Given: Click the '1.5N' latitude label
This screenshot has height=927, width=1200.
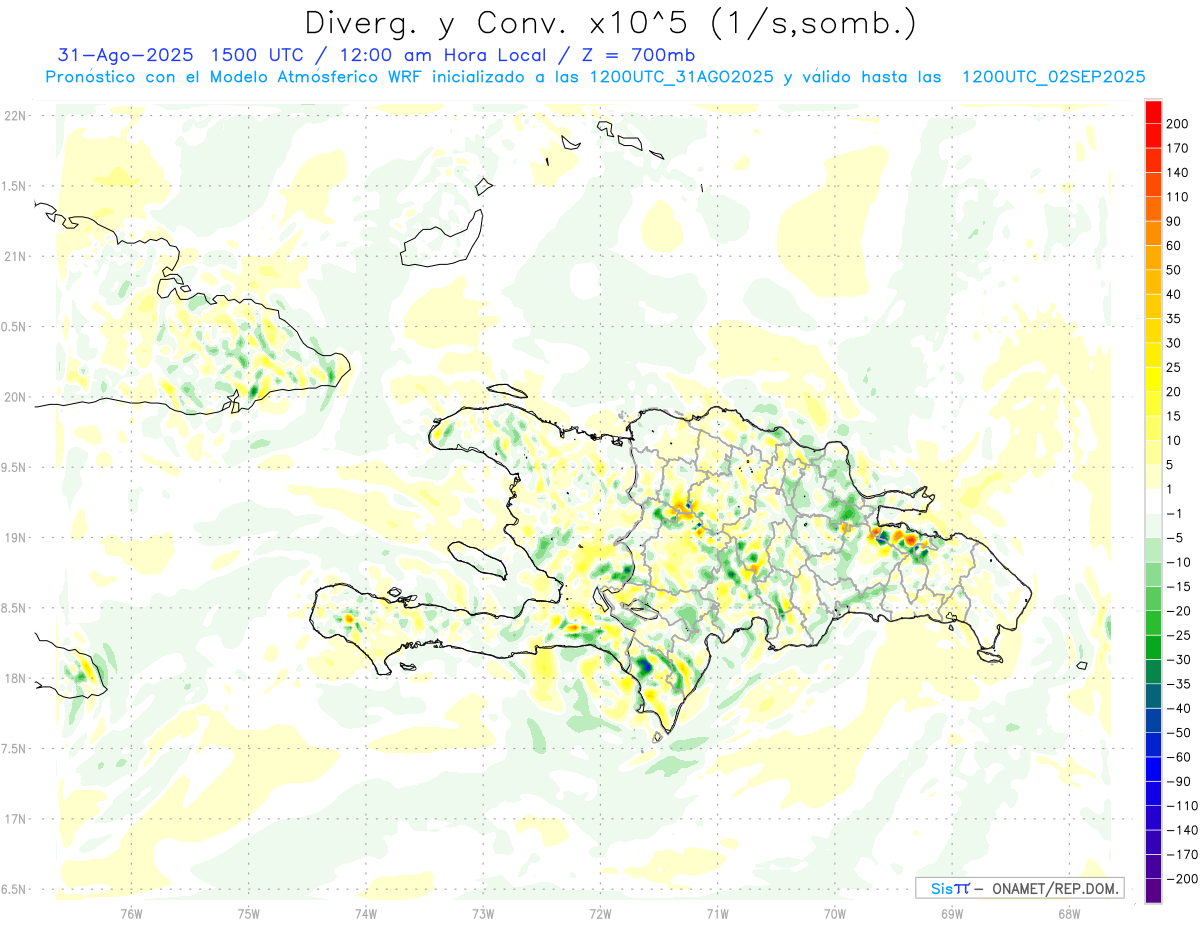Looking at the screenshot, I should [x=12, y=186].
